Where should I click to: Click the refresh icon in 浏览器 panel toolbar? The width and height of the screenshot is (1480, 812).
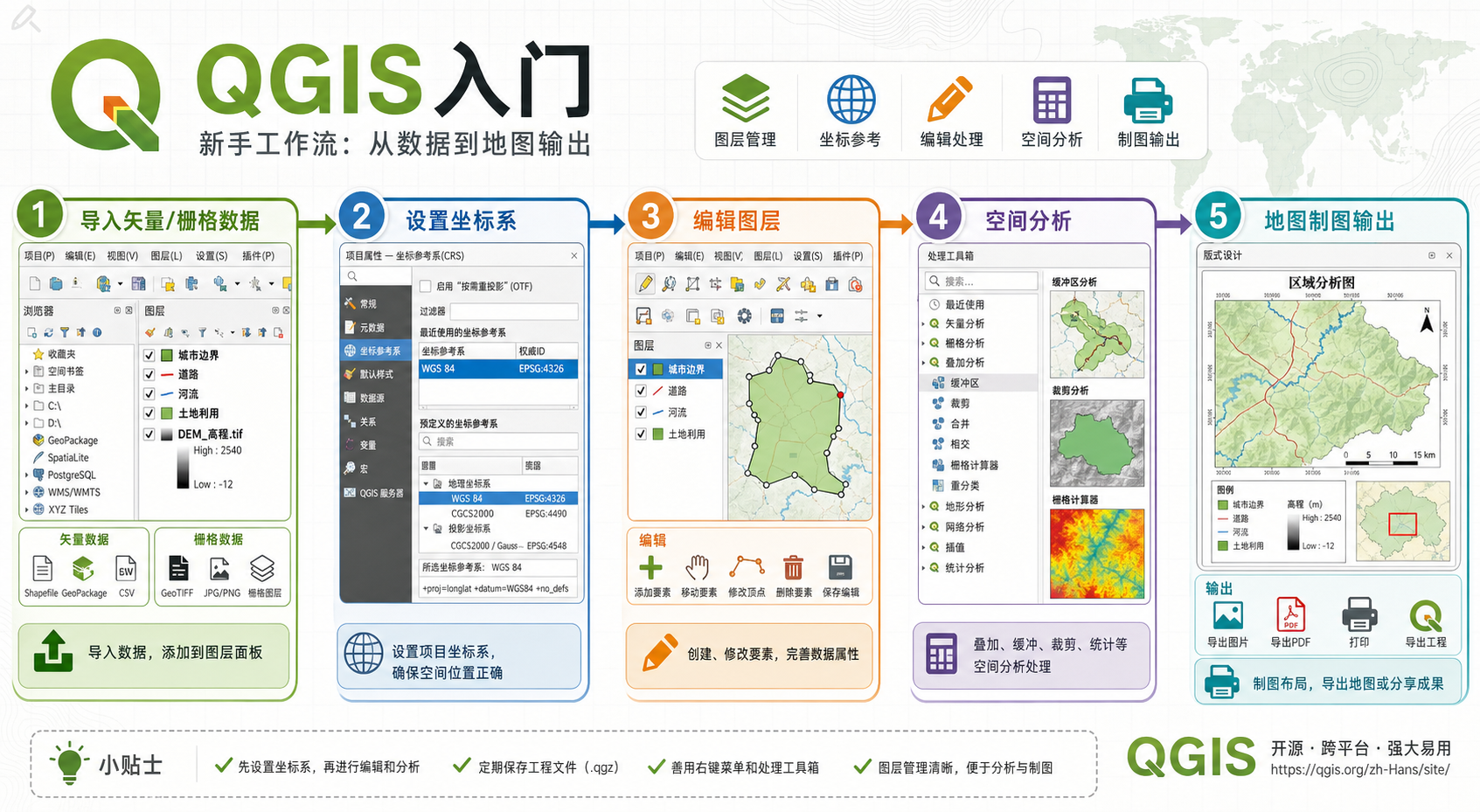(48, 332)
